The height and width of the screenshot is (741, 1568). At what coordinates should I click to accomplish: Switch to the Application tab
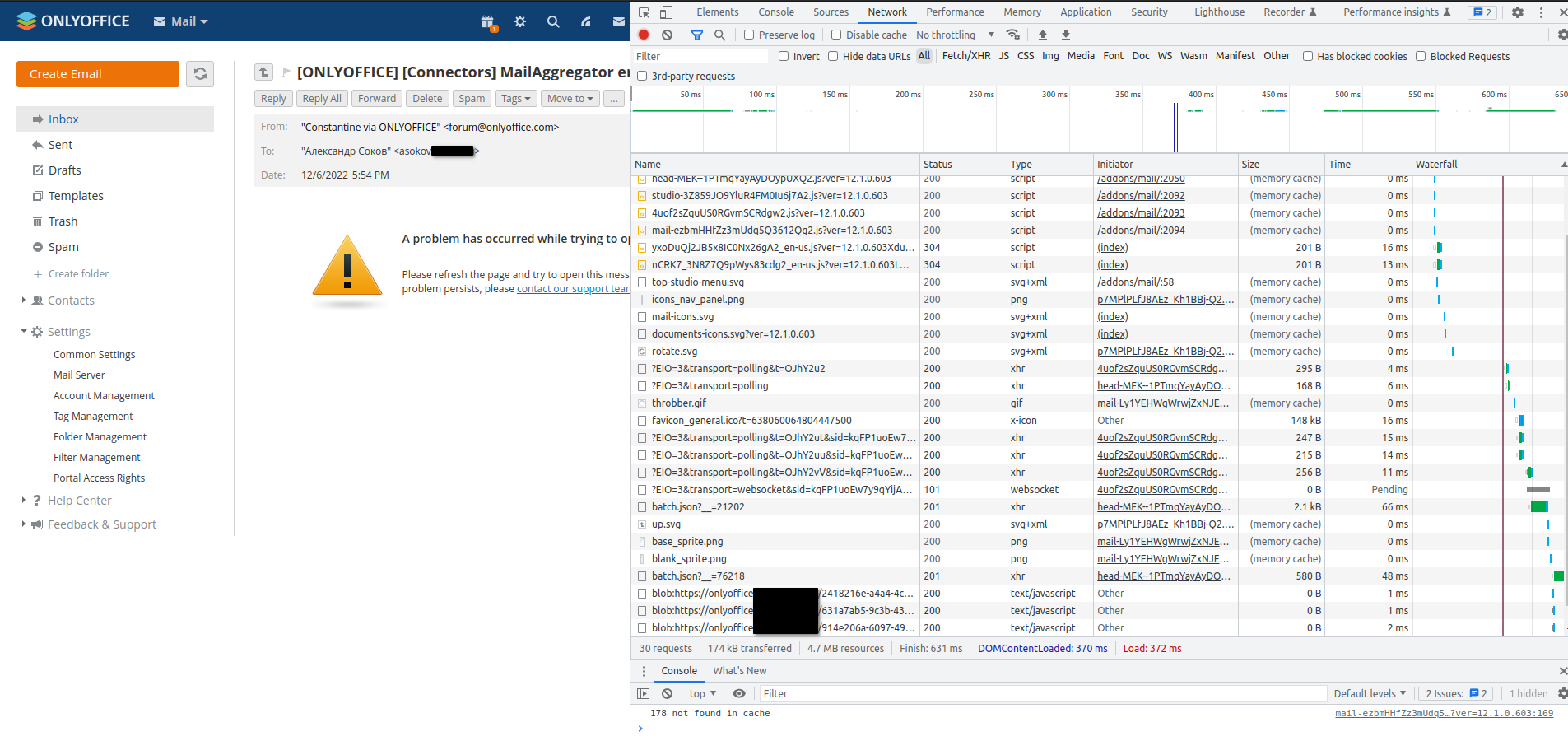pos(1086,12)
